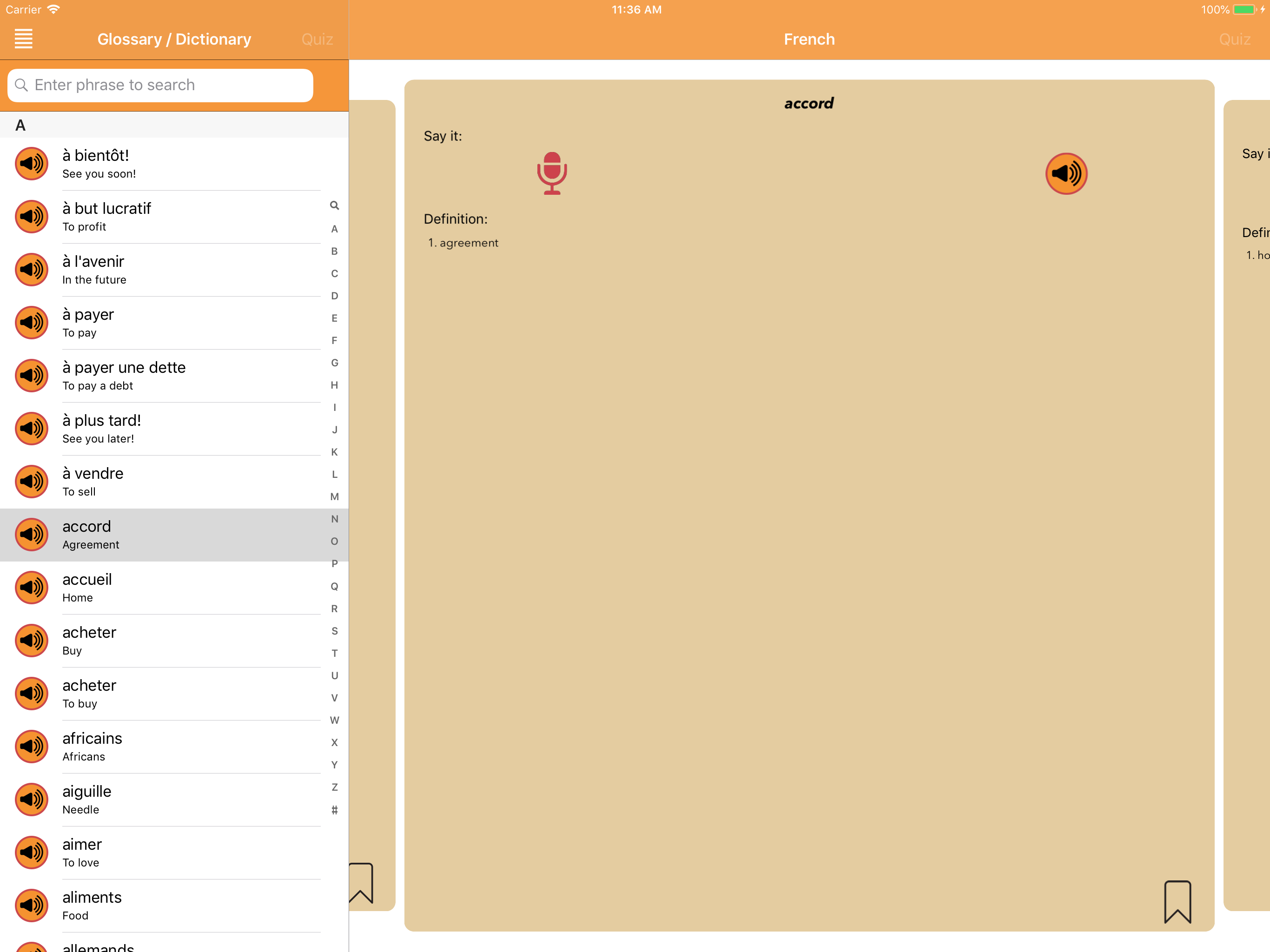Tap the red microphone to record pronunciation
Image resolution: width=1270 pixels, height=952 pixels.
tap(552, 173)
